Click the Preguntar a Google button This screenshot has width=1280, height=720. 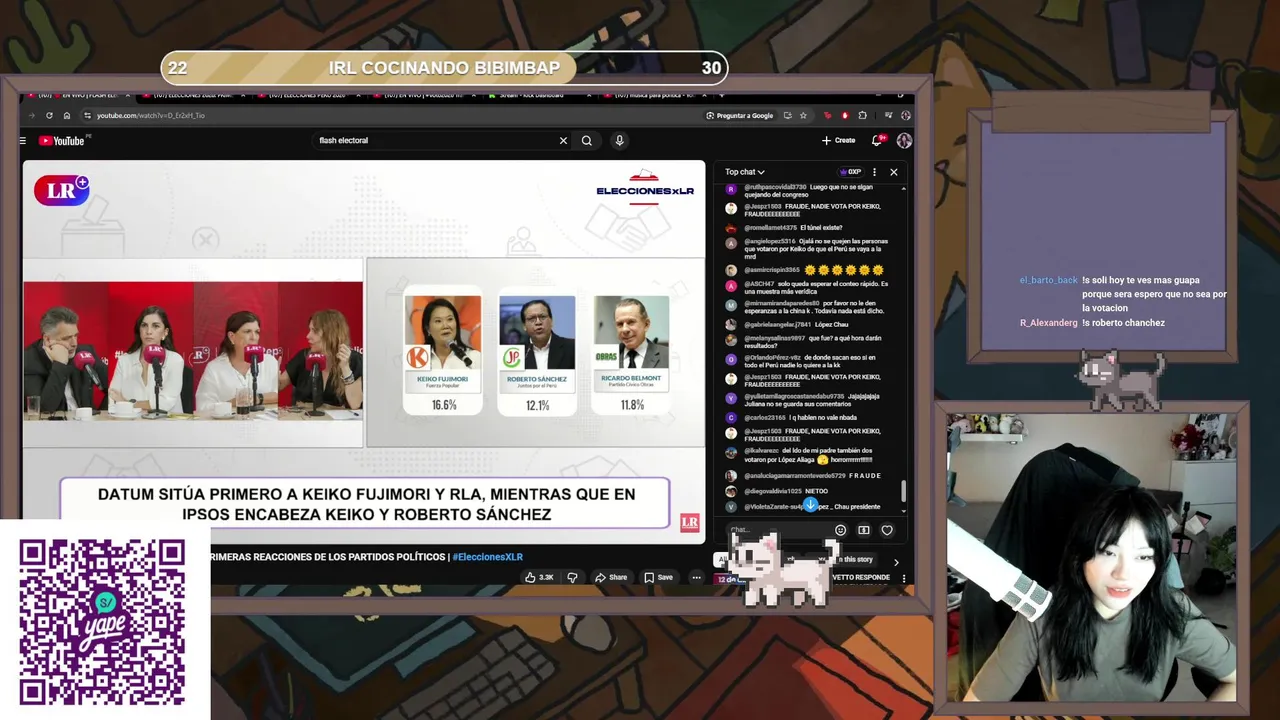pyautogui.click(x=740, y=116)
